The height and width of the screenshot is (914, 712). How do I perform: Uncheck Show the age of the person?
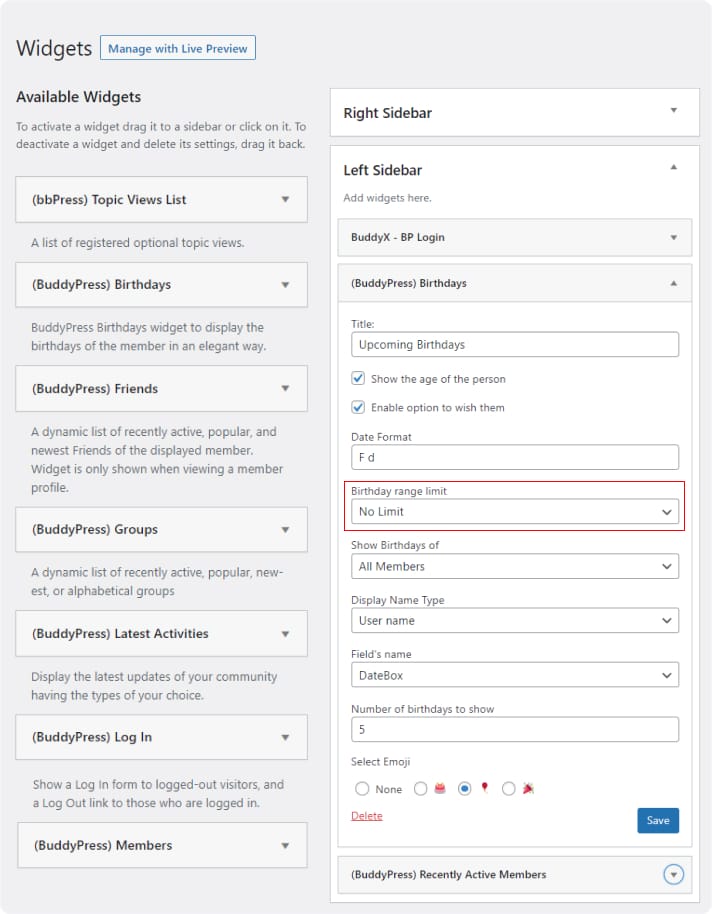358,379
